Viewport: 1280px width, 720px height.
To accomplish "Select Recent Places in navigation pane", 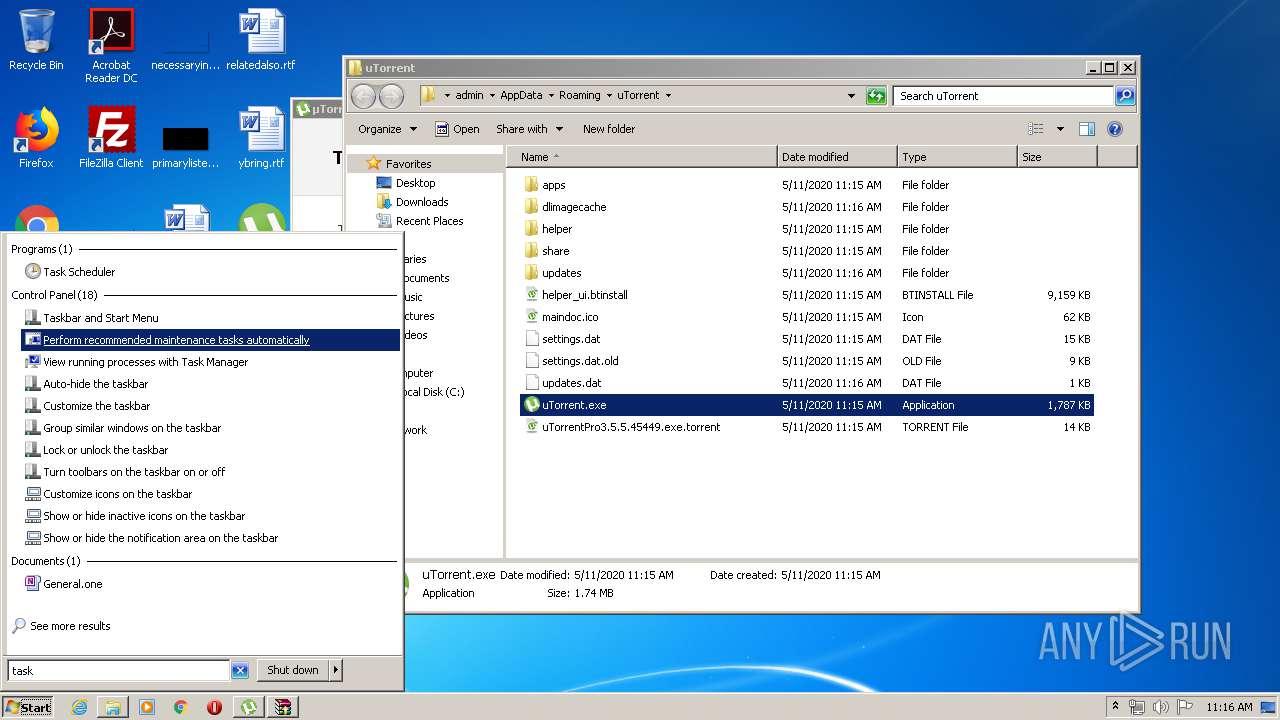I will [420, 221].
